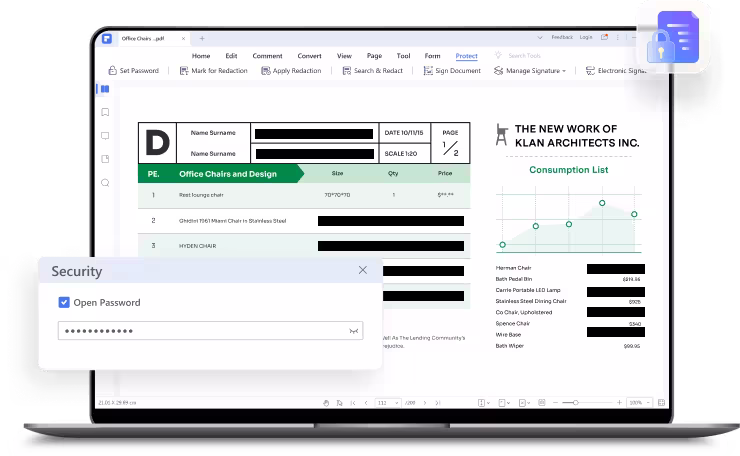Image resolution: width=740 pixels, height=456 pixels.
Task: Select Mark for Redaction tool
Action: 213,70
